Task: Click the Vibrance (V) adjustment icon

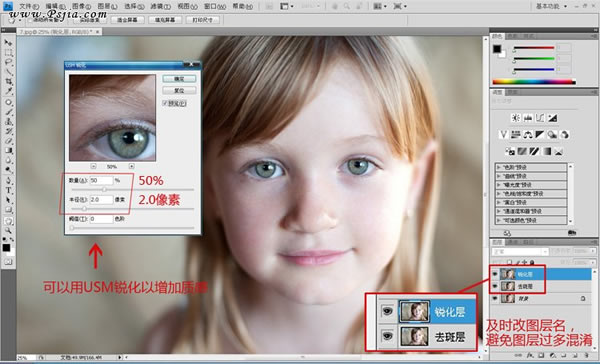Action: [504, 134]
